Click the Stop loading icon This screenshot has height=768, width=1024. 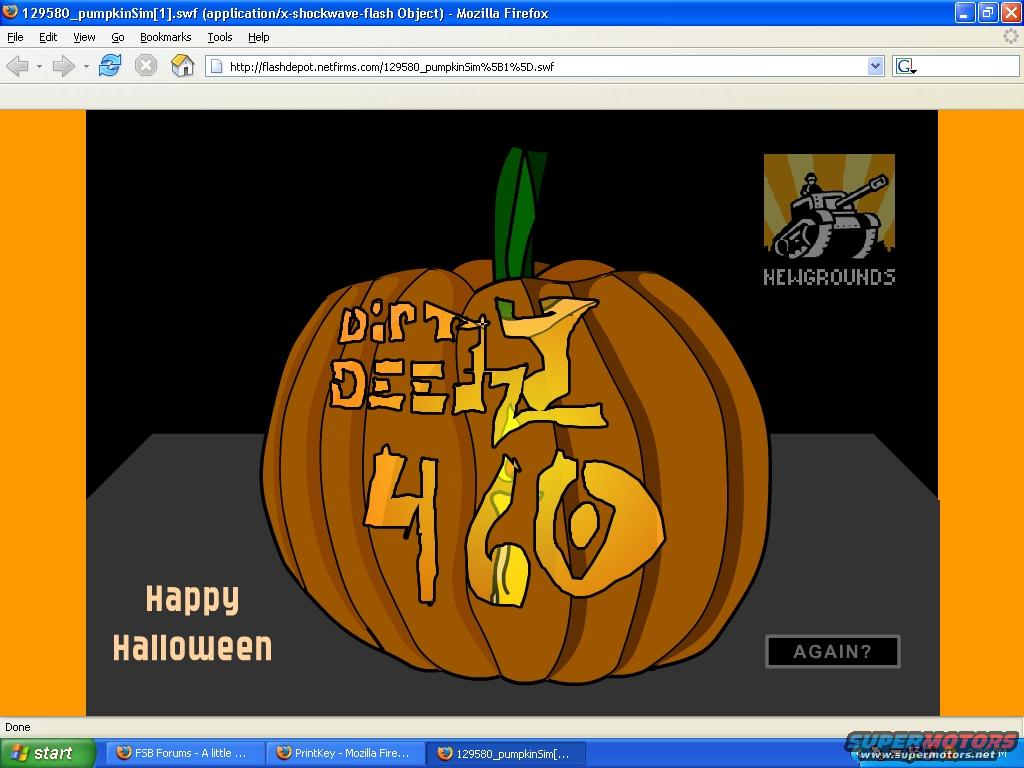click(146, 66)
